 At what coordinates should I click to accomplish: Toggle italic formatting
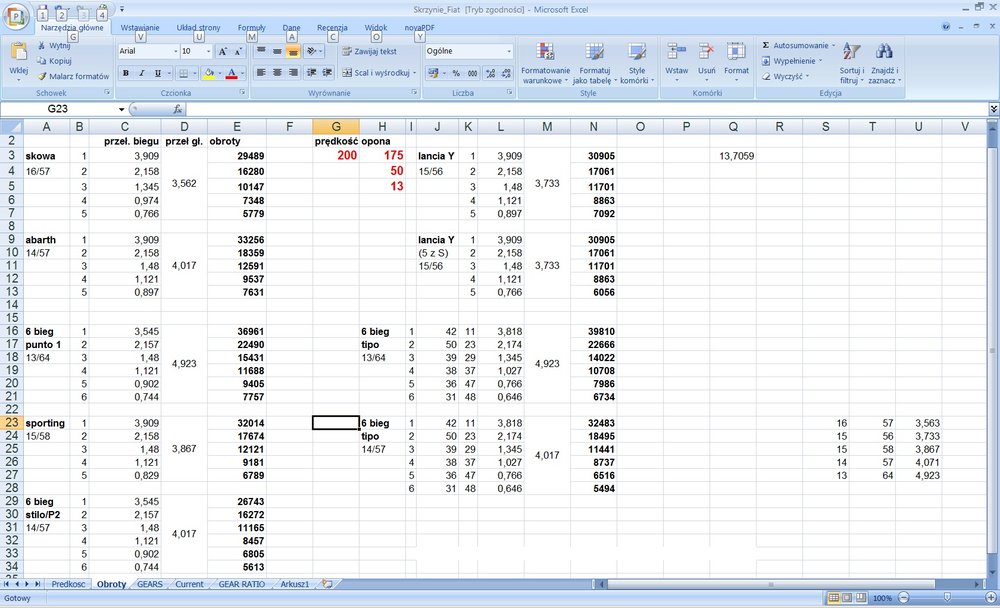tap(142, 73)
